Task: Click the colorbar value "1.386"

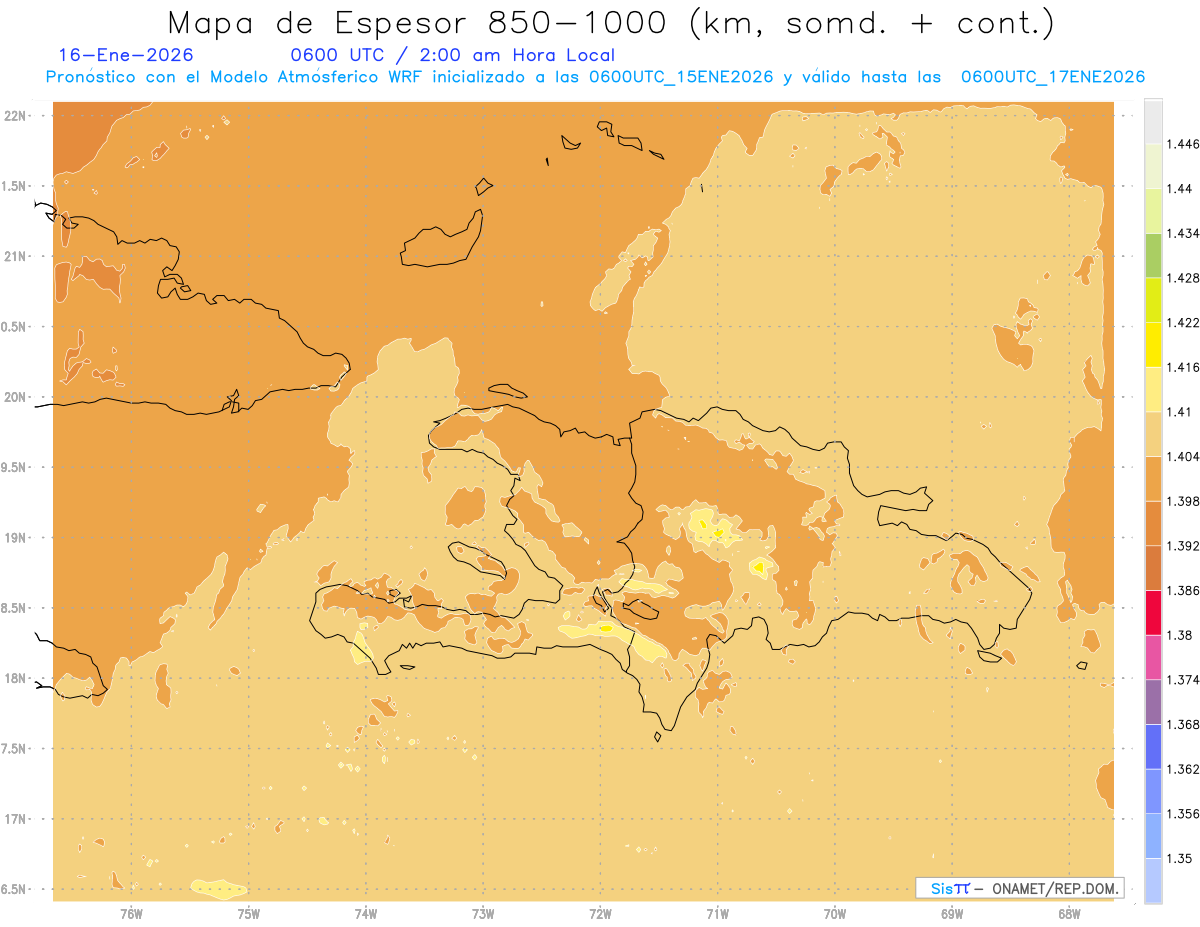Action: [x=1184, y=591]
